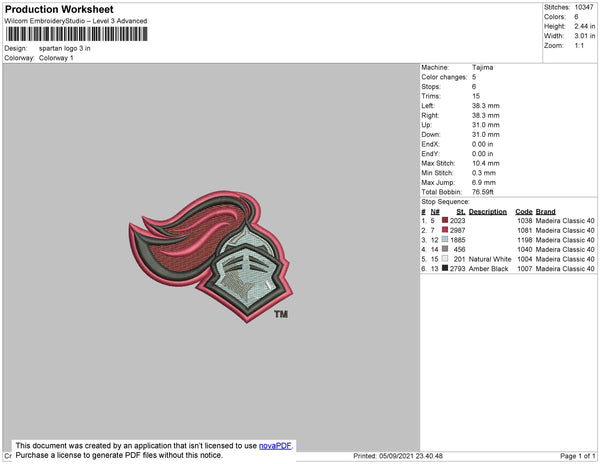Click the Colors value 6
The image size is (600, 464).
click(x=576, y=16)
